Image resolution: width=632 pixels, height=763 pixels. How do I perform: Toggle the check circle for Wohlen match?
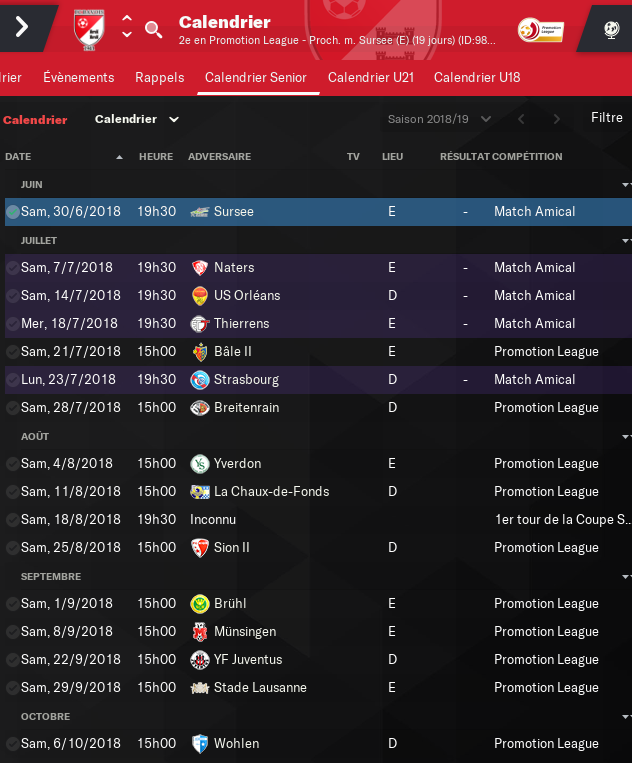pos(12,744)
